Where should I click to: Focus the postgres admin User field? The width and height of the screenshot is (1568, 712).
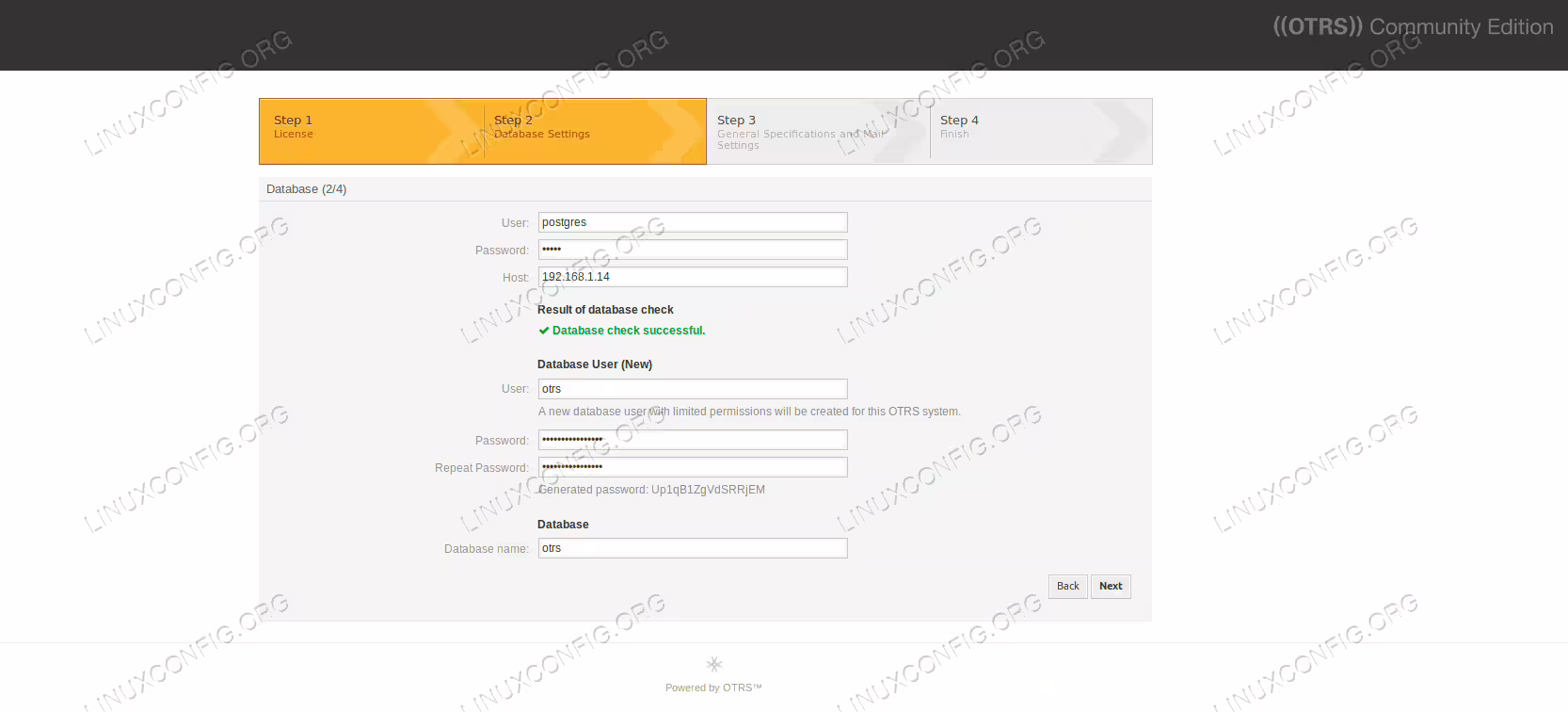click(693, 222)
